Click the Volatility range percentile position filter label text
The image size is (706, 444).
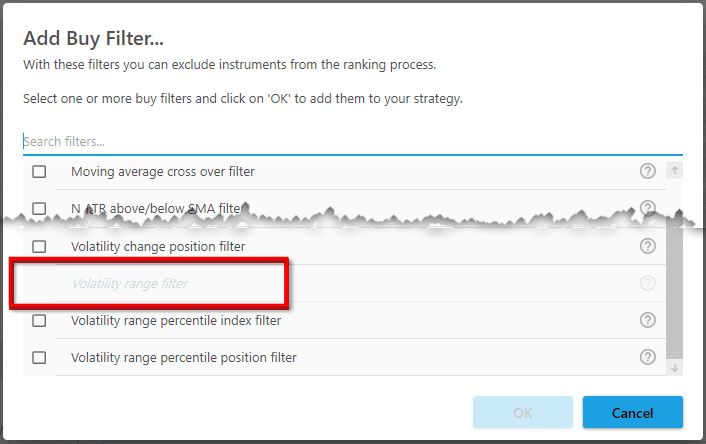[184, 358]
